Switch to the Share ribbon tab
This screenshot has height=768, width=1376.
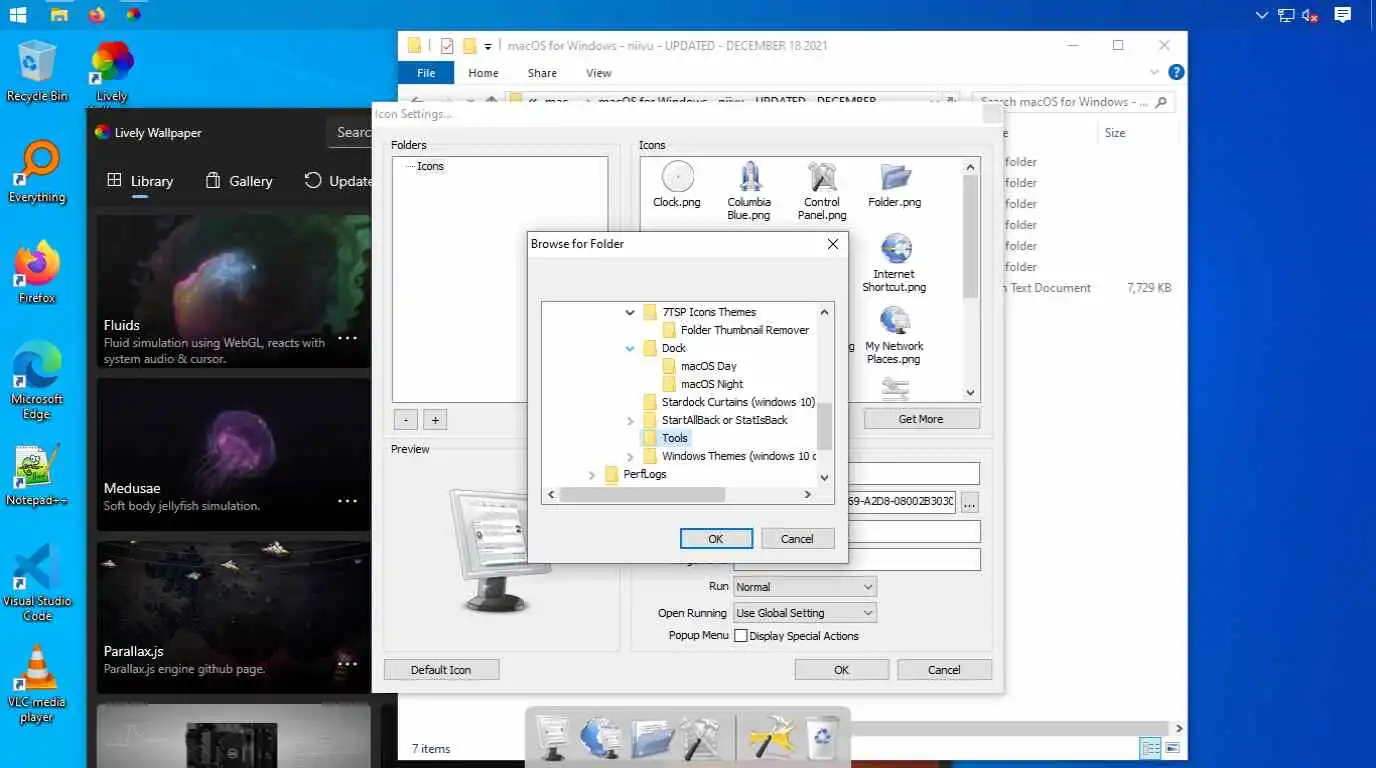(542, 73)
